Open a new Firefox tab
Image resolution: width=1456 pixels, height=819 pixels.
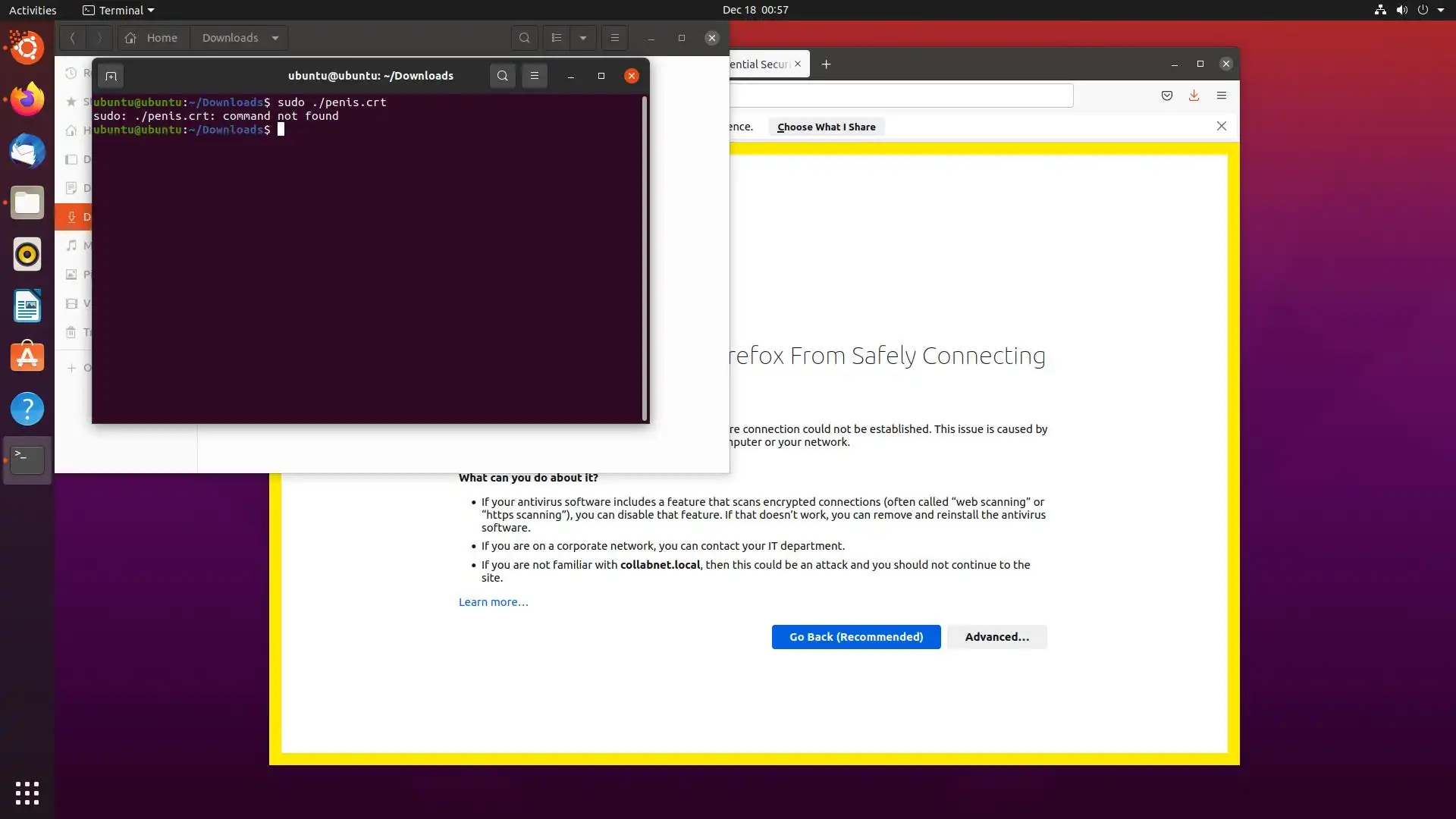pyautogui.click(x=827, y=64)
